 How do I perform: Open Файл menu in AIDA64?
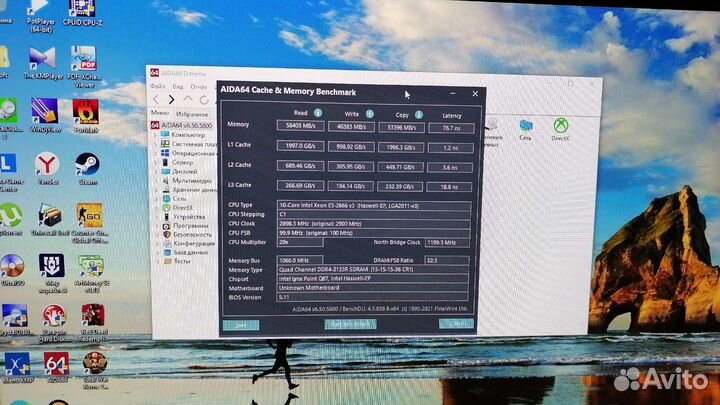coord(158,86)
